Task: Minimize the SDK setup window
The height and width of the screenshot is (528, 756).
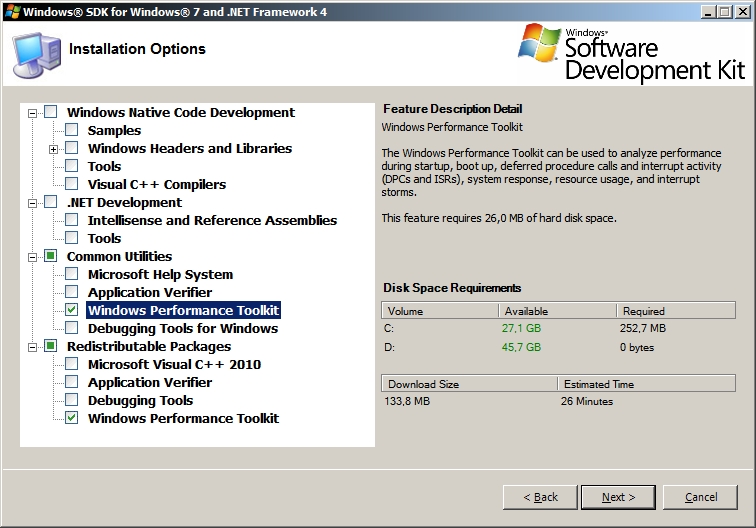Action: point(707,12)
